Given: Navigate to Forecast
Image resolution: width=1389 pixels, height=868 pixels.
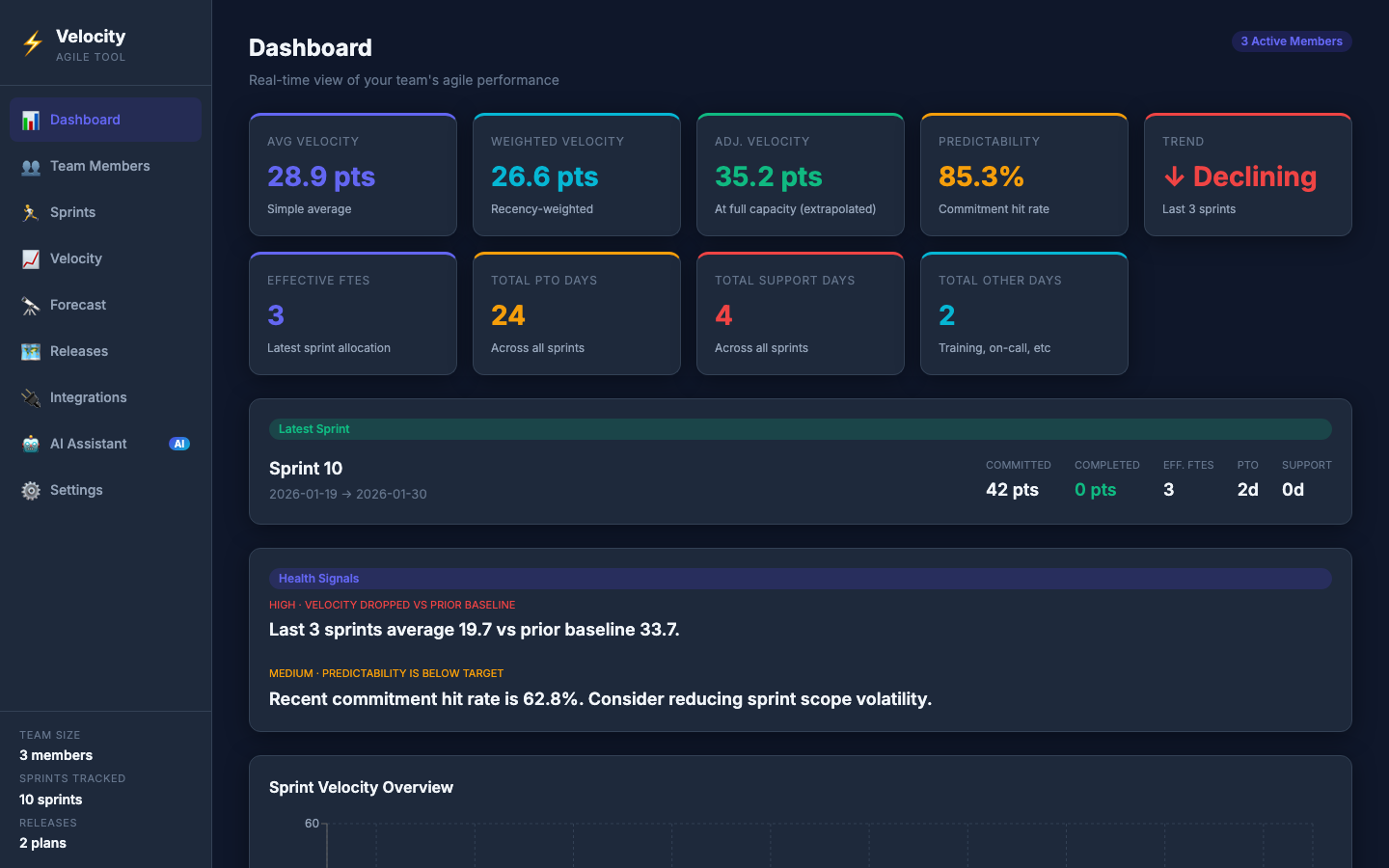Looking at the screenshot, I should pyautogui.click(x=105, y=305).
